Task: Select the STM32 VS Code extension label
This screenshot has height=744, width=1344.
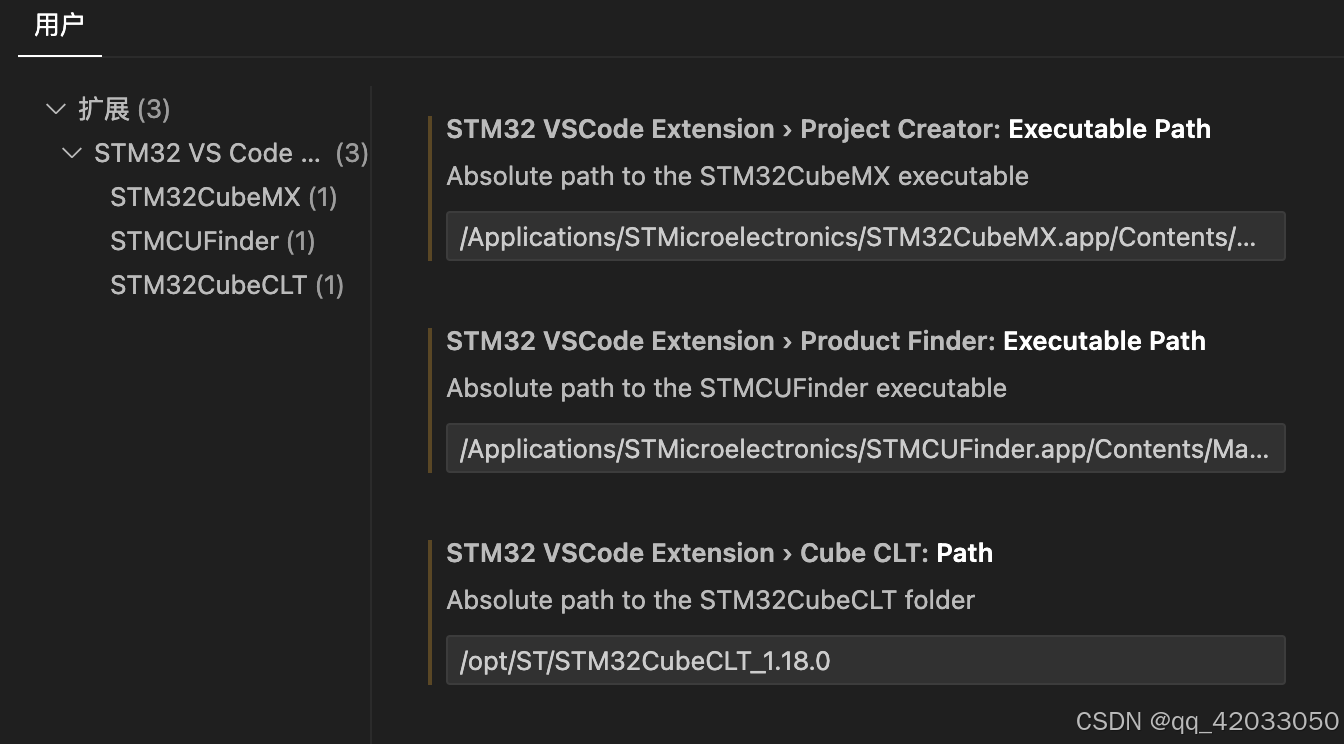Action: [231, 153]
